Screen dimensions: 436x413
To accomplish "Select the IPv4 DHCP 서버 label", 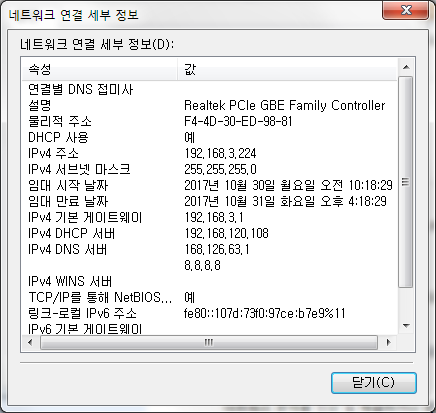I will pyautogui.click(x=72, y=233).
